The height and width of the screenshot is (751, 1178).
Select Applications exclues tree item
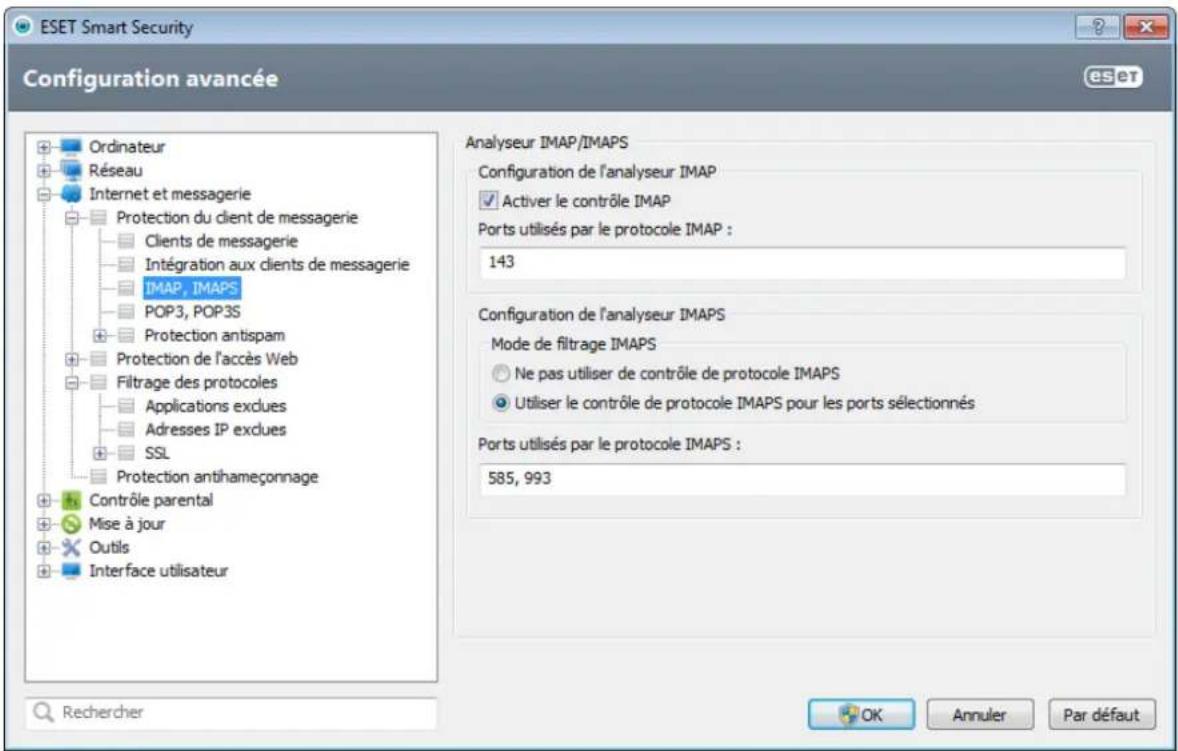(216, 406)
